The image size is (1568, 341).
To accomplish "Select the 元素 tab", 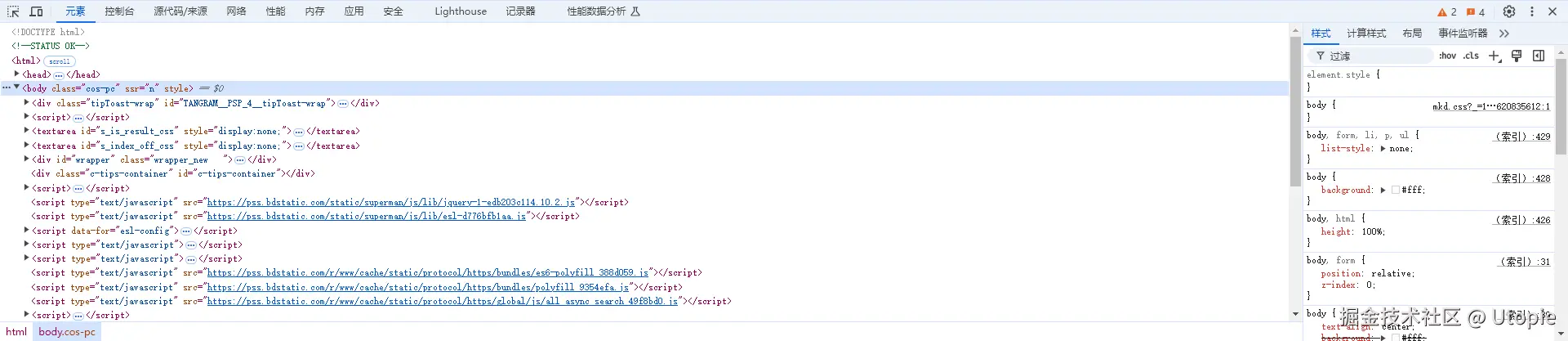I will tap(75, 11).
